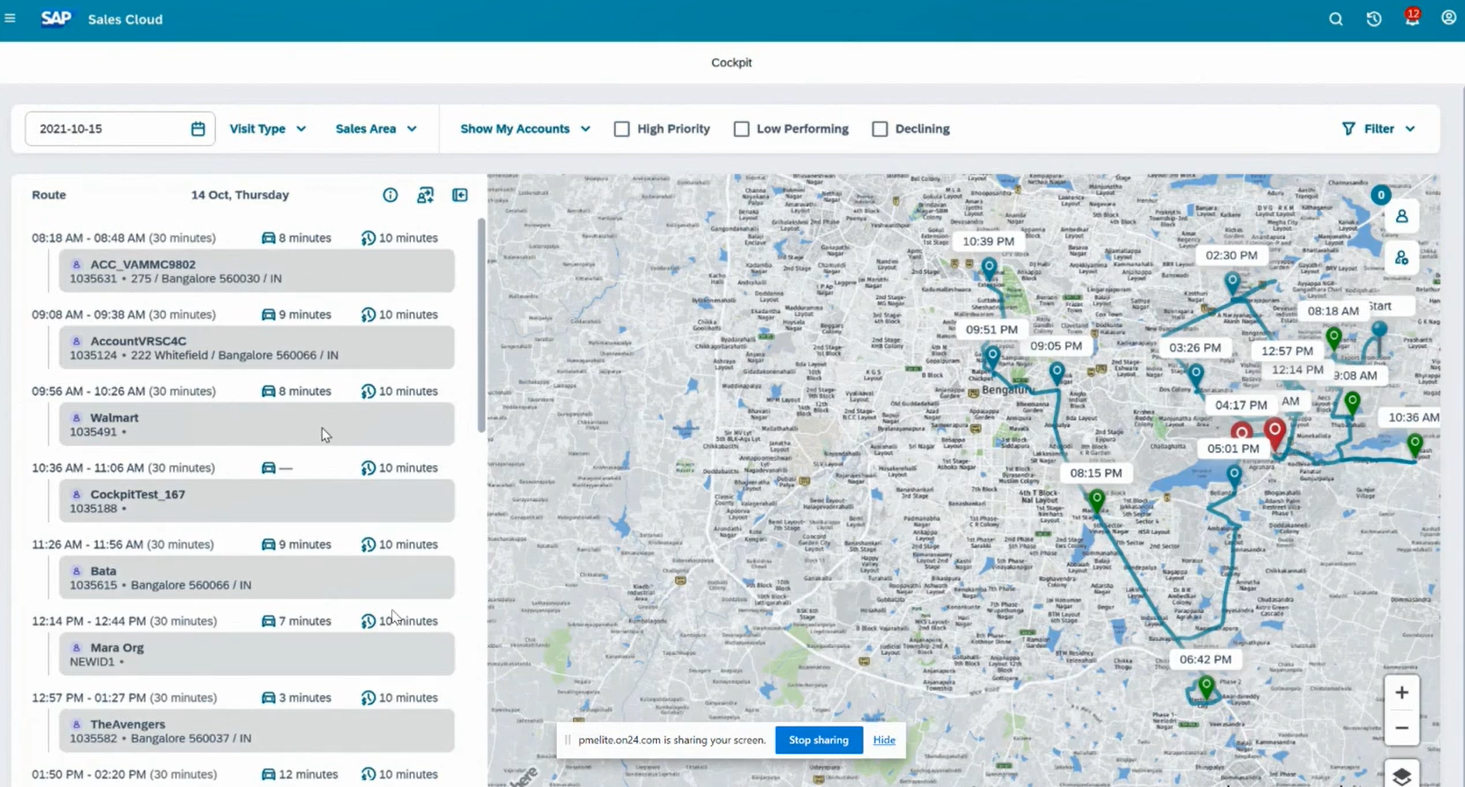This screenshot has height=787, width=1465.
Task: Click the map pin at 02:30 PM
Action: click(1232, 283)
